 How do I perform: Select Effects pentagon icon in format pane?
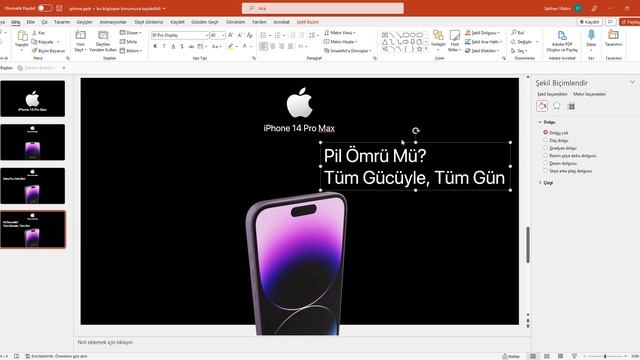click(556, 106)
